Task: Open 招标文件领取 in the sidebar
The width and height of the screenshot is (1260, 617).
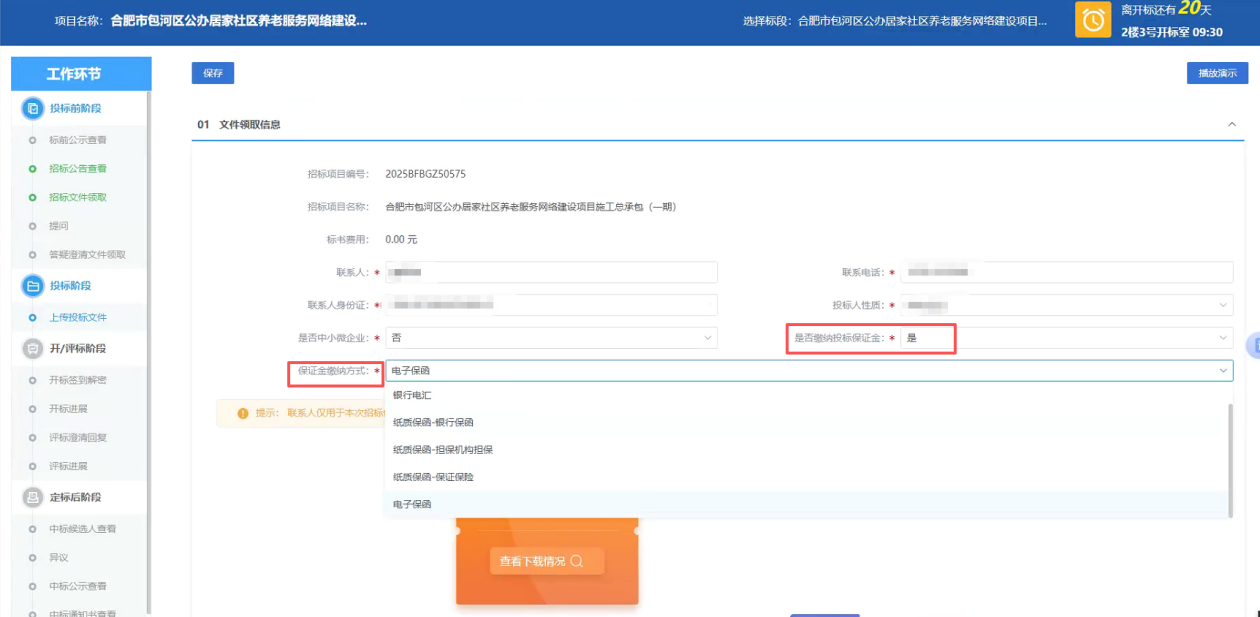Action: point(78,197)
